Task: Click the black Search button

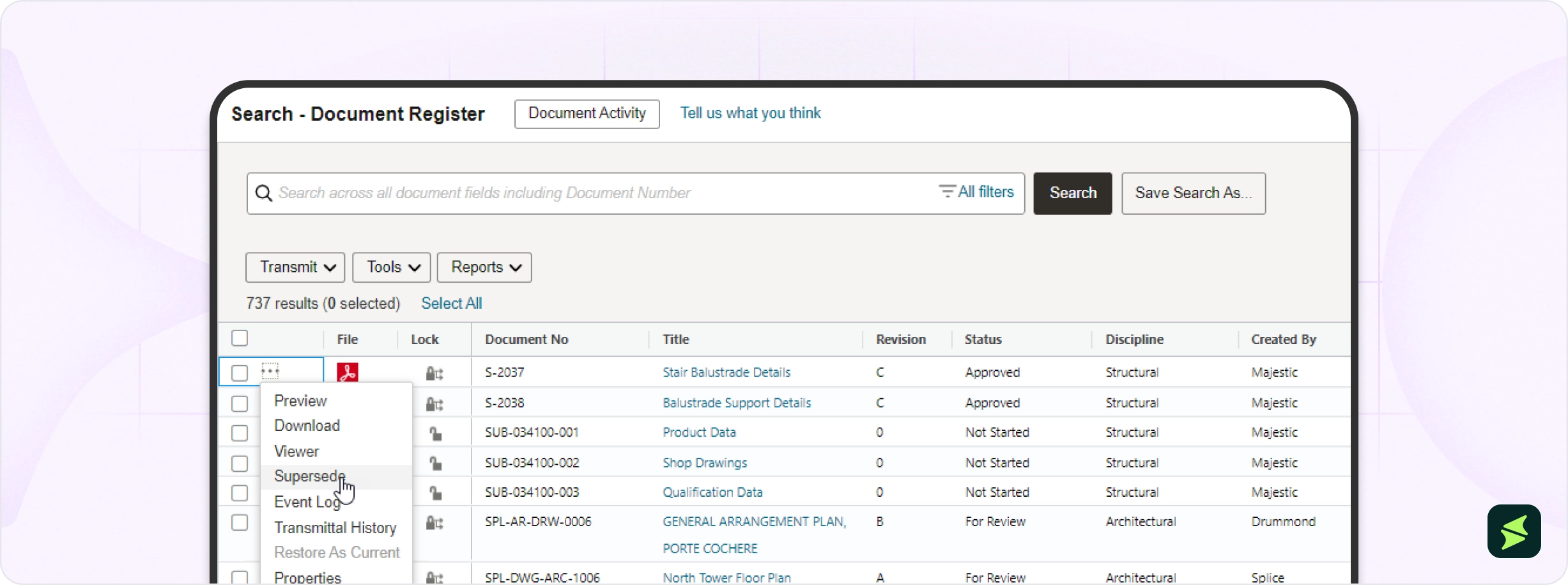Action: pyautogui.click(x=1073, y=193)
